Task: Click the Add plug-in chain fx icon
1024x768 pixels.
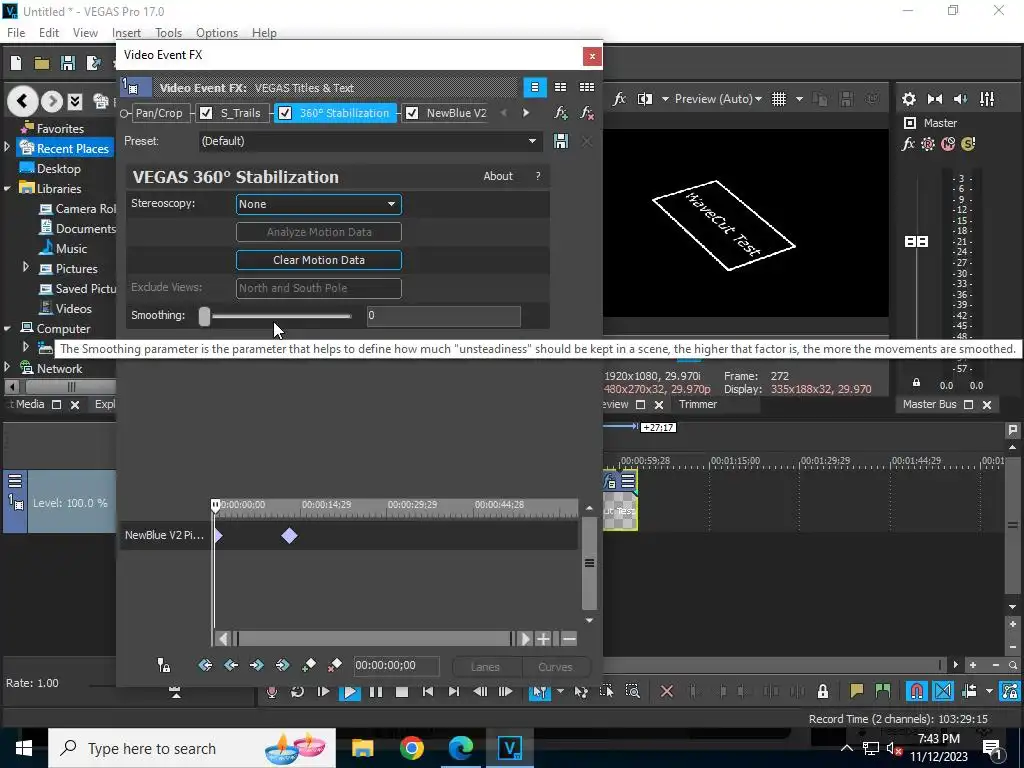Action: click(560, 113)
